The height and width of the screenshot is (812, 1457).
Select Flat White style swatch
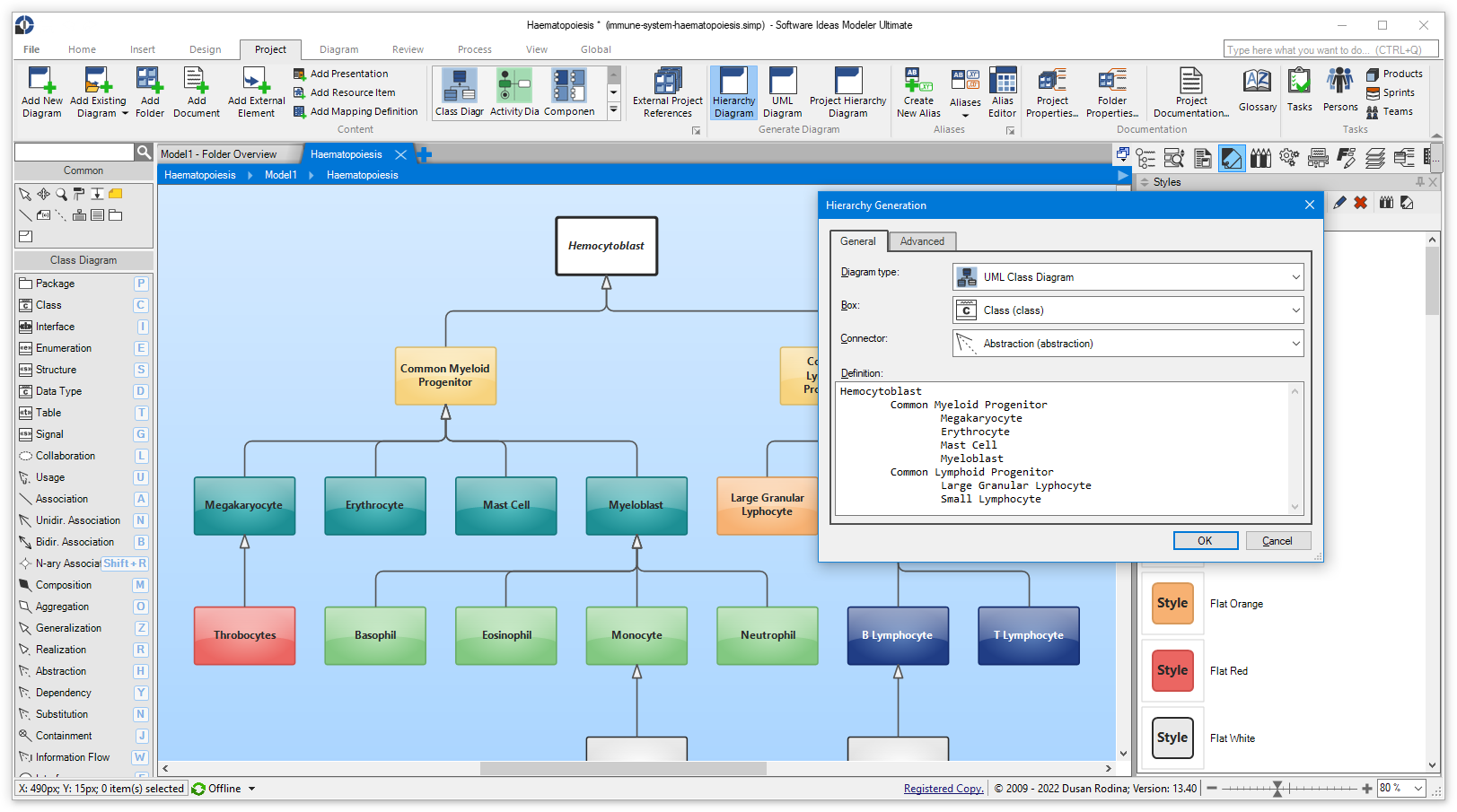(1172, 738)
